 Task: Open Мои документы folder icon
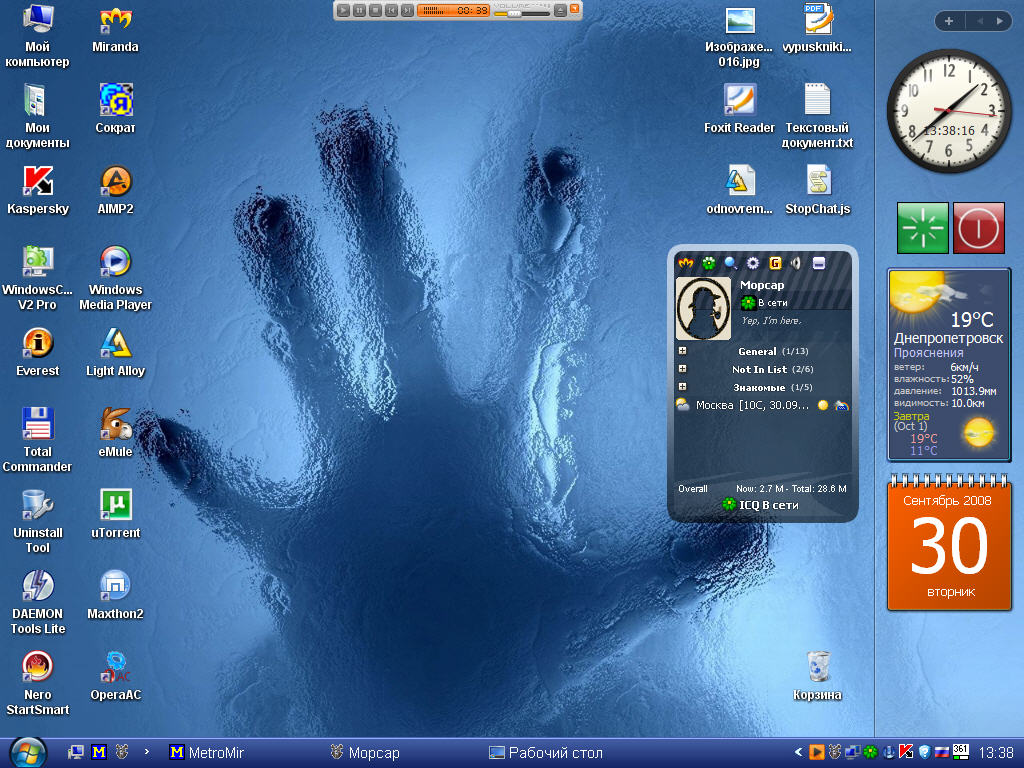click(37, 118)
